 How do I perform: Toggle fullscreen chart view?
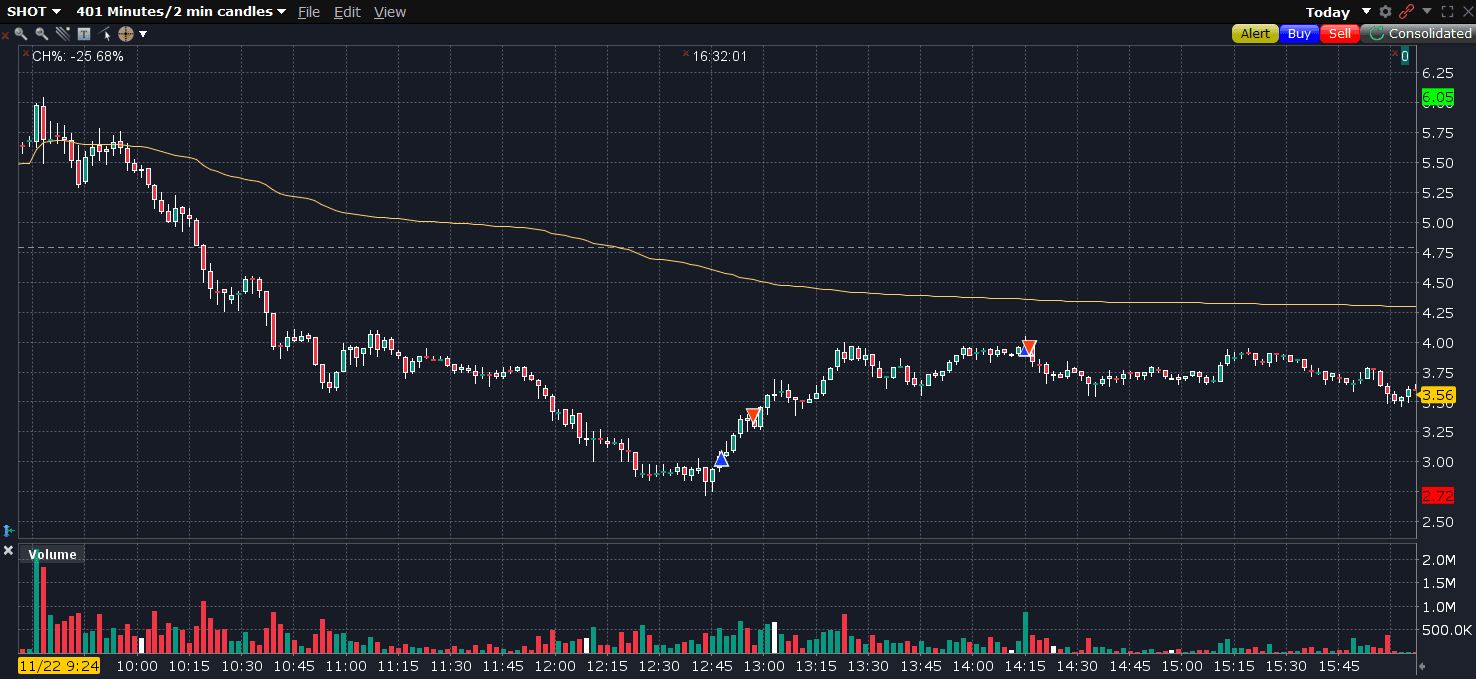click(1446, 12)
